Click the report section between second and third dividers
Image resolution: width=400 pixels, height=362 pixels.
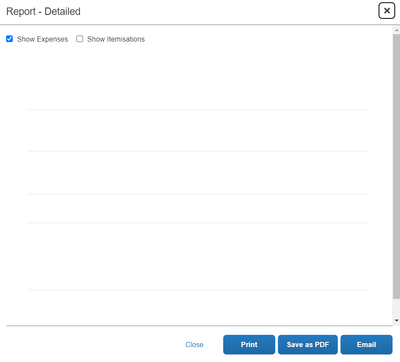198,173
